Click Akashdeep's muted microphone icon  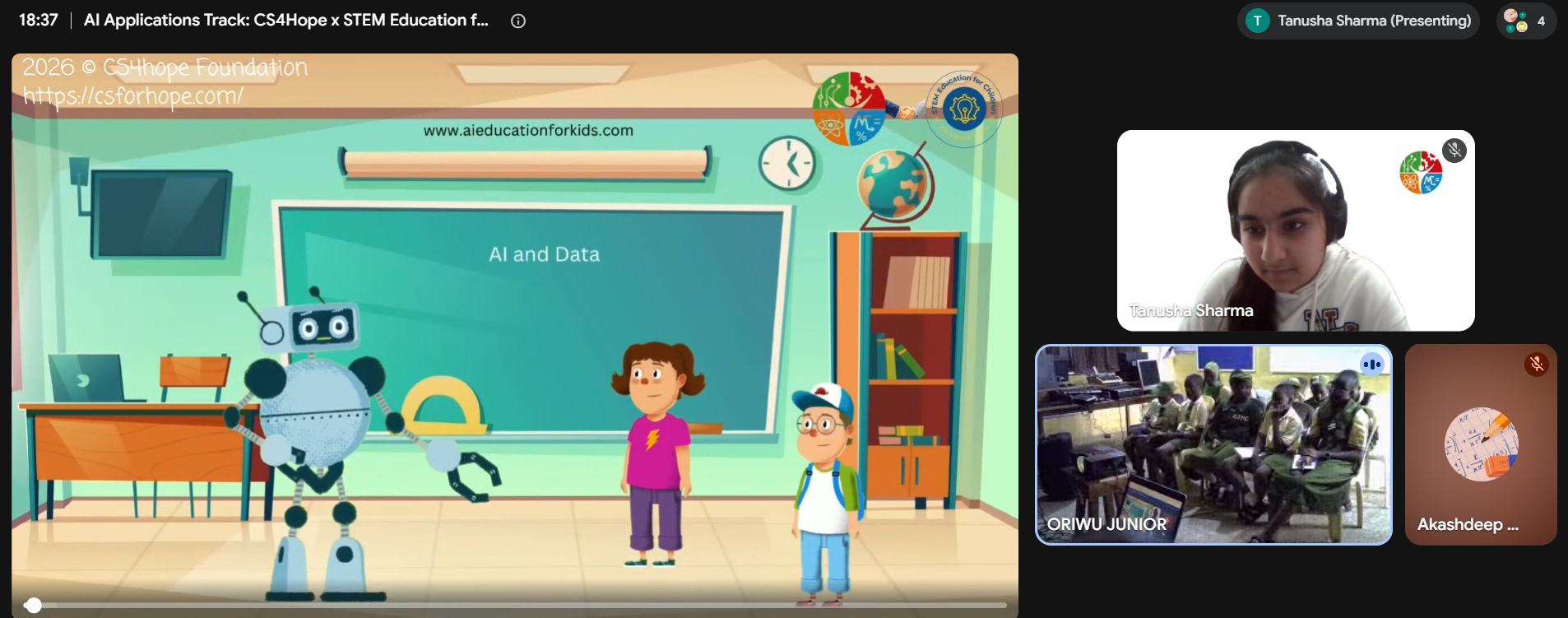pyautogui.click(x=1537, y=364)
